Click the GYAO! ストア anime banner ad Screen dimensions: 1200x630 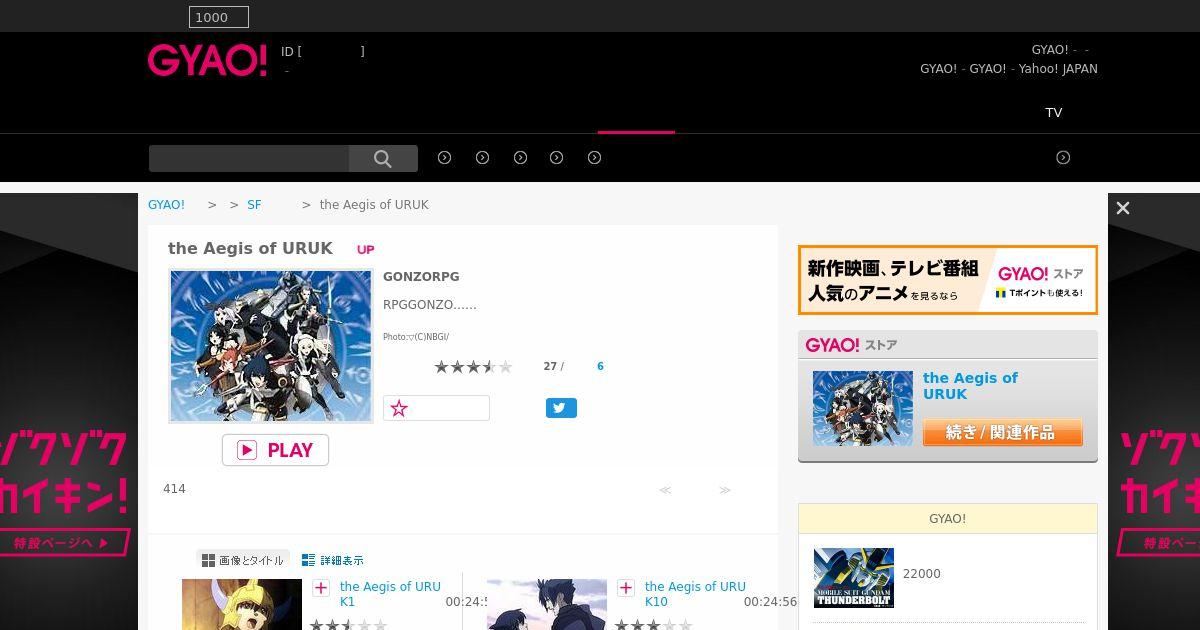click(x=948, y=280)
